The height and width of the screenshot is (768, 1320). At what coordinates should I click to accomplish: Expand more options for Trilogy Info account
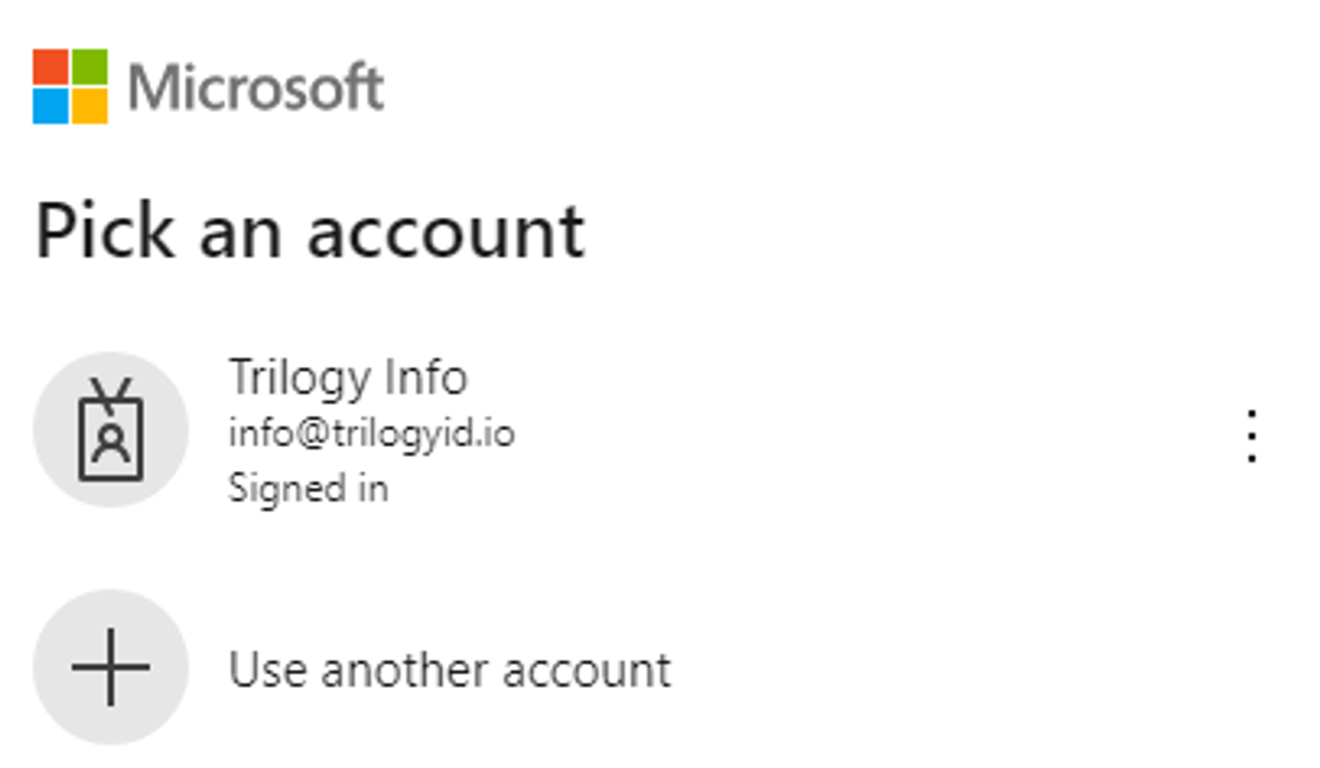pyautogui.click(x=1252, y=436)
